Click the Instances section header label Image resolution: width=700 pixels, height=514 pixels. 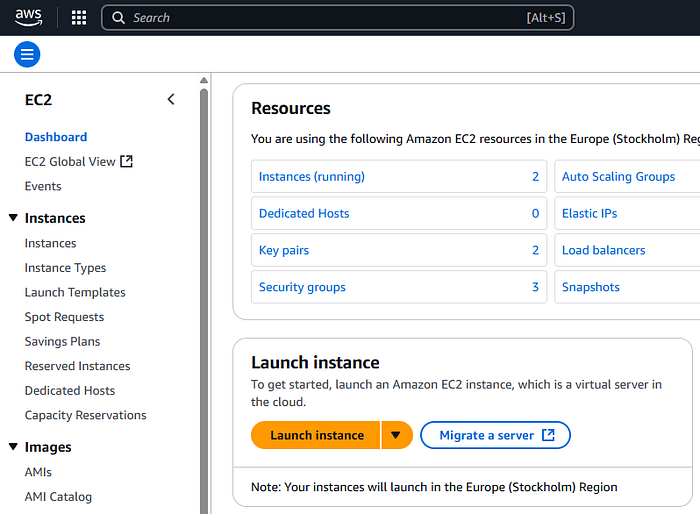(55, 218)
